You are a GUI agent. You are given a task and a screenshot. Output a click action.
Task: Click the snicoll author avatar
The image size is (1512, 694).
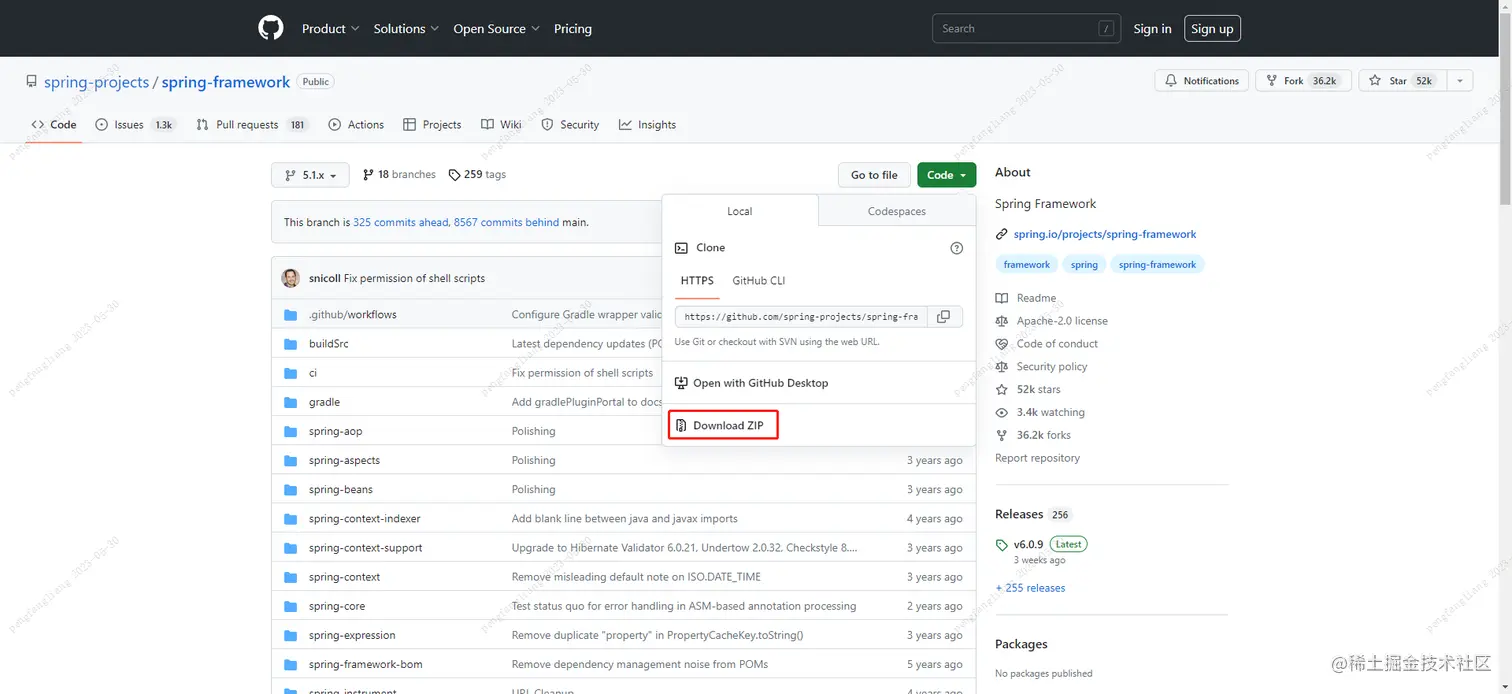(291, 278)
